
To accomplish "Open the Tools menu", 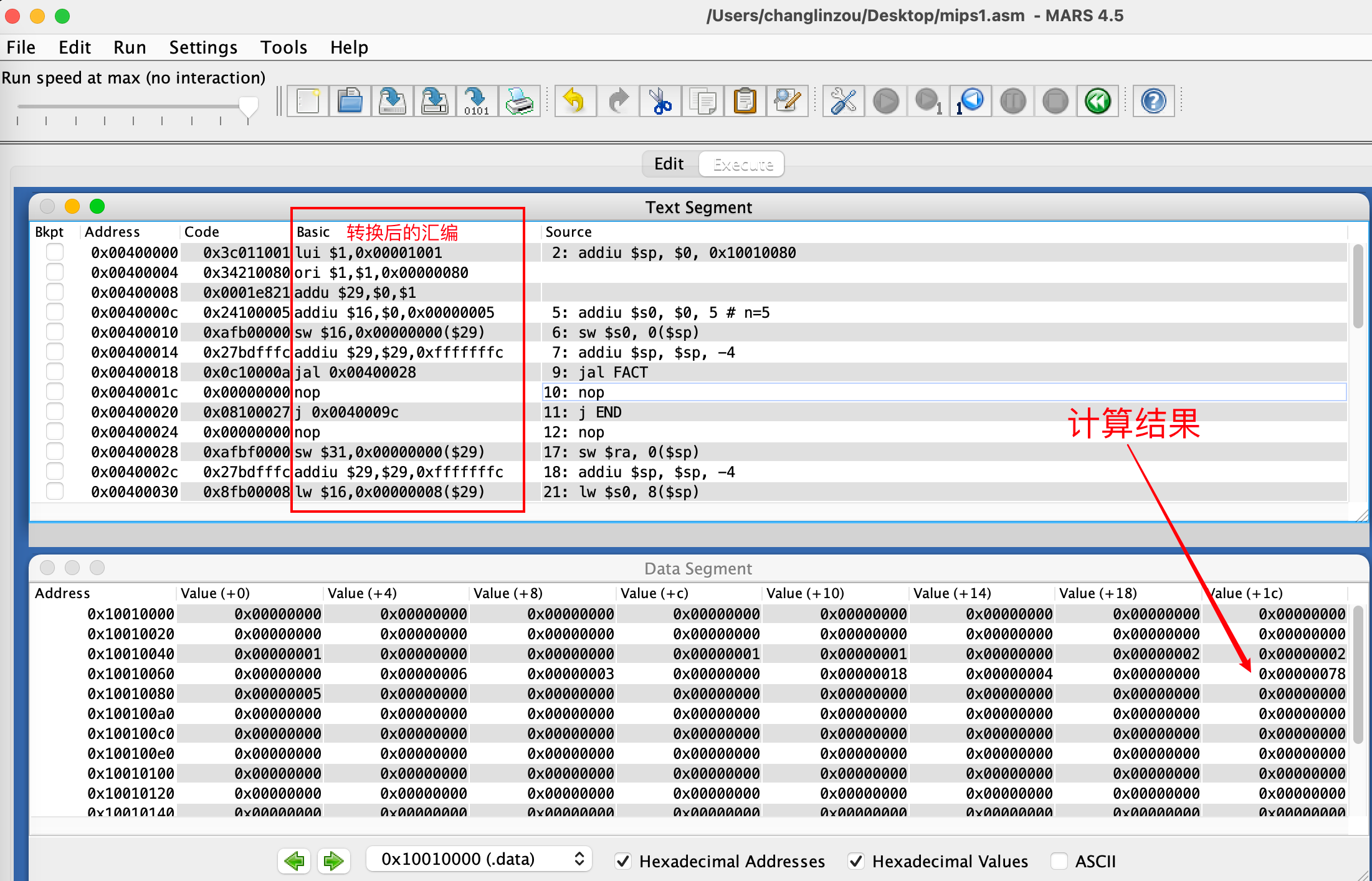I will [283, 47].
